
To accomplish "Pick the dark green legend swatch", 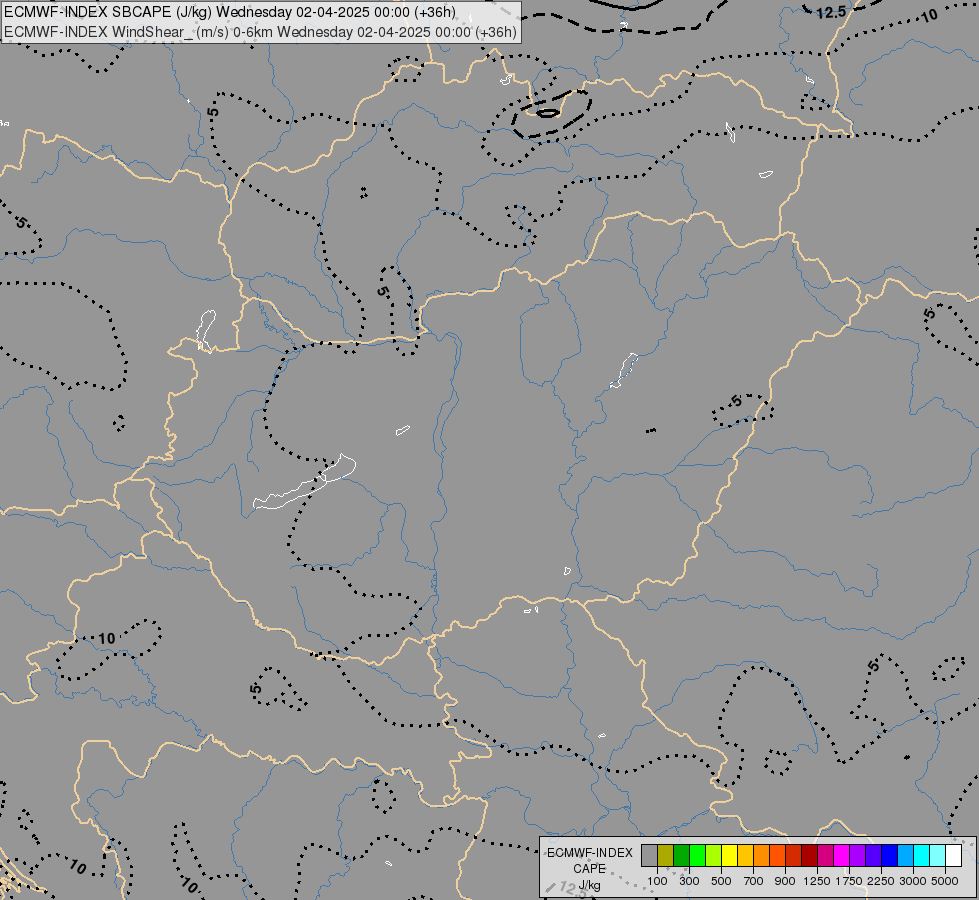I will [x=682, y=856].
